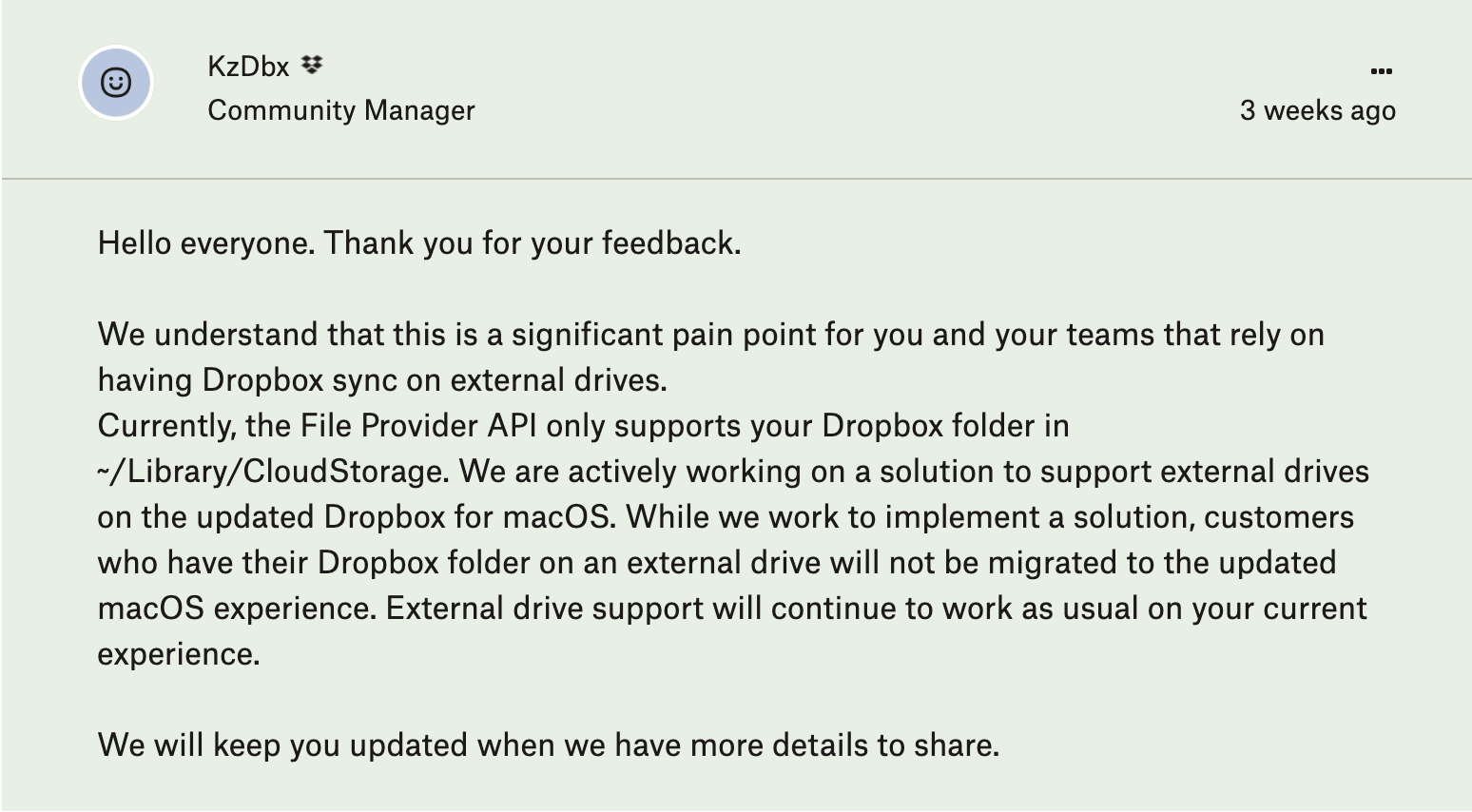Viewport: 1472px width, 812px height.
Task: Click the smiley face avatar icon
Action: 115,83
